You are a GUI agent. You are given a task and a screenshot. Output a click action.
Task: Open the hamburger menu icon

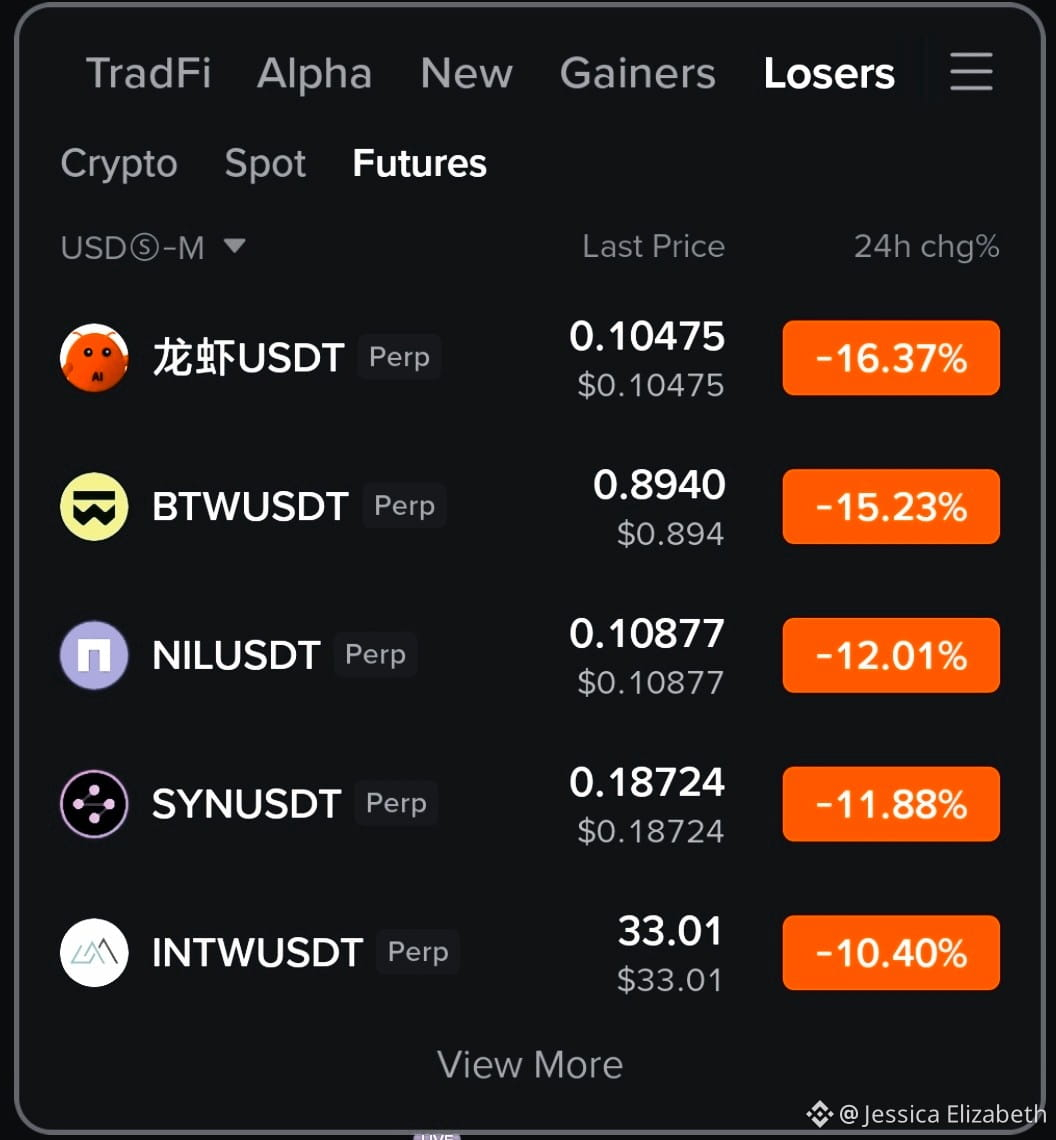[x=971, y=71]
